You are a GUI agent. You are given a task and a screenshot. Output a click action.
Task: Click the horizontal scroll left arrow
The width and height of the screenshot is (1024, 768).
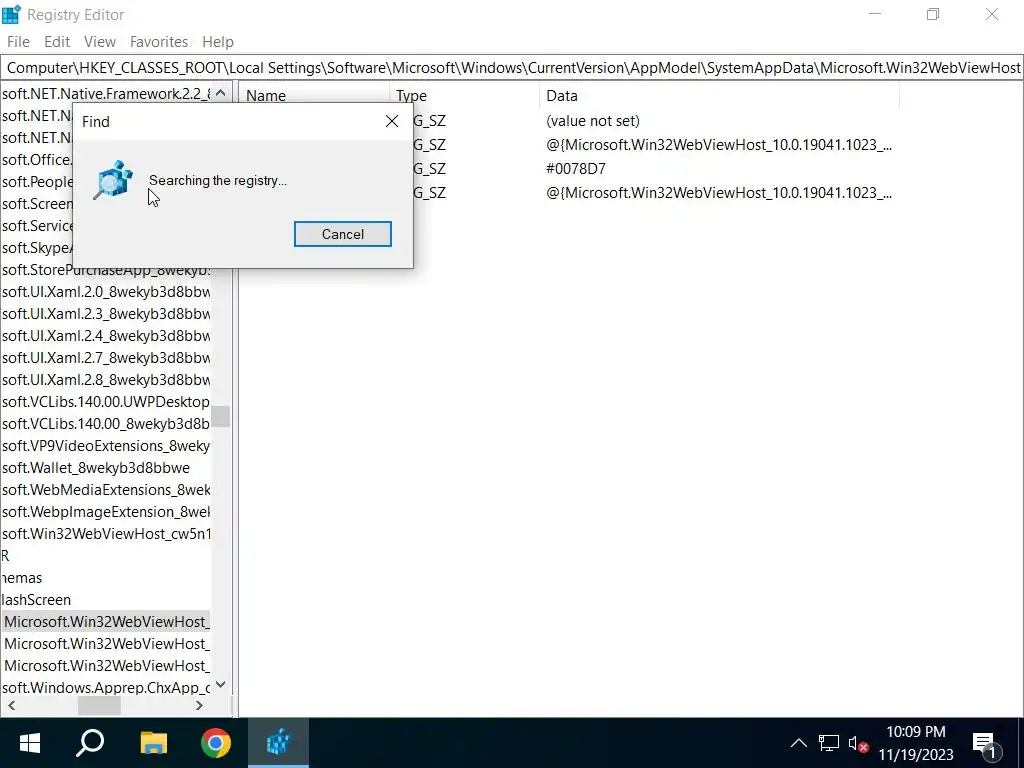click(x=11, y=705)
